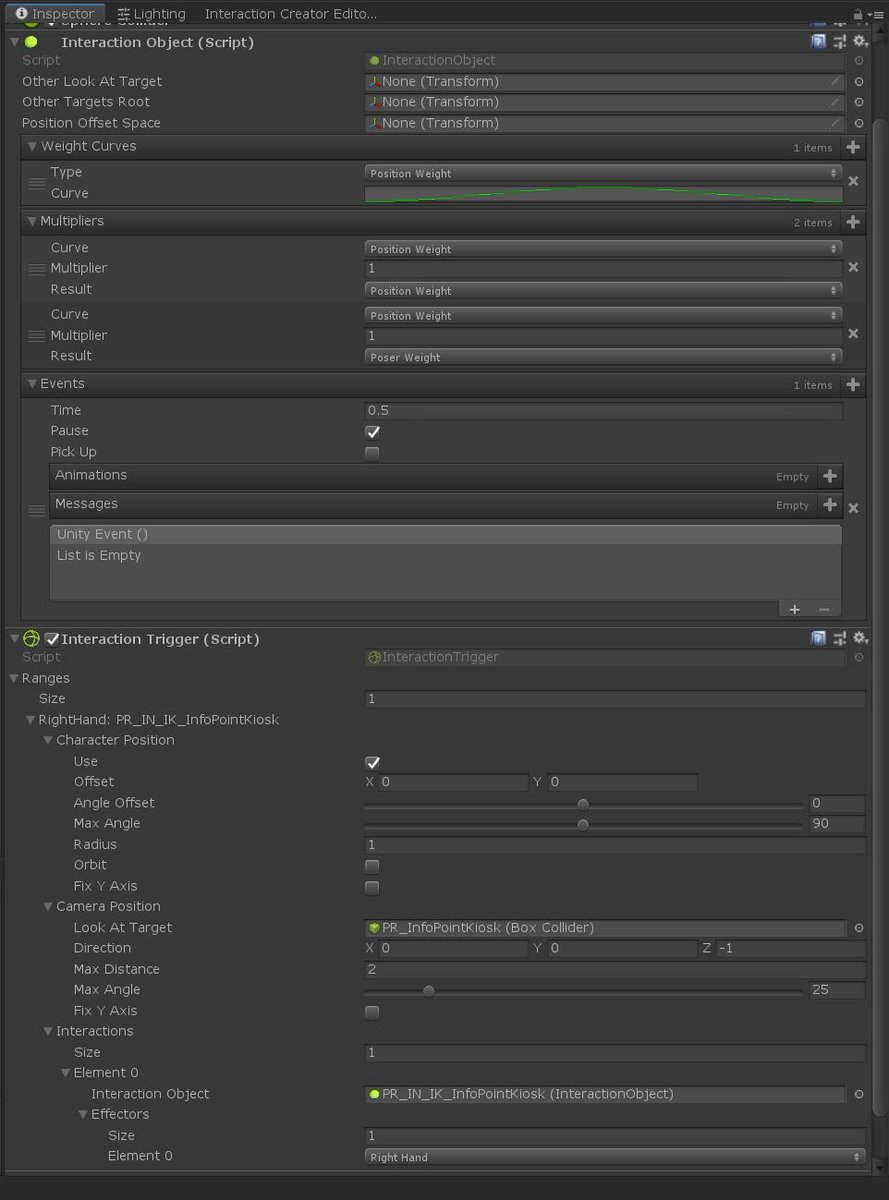This screenshot has width=889, height=1200.
Task: Click the presets icon on Interaction Trigger component
Action: (x=839, y=638)
